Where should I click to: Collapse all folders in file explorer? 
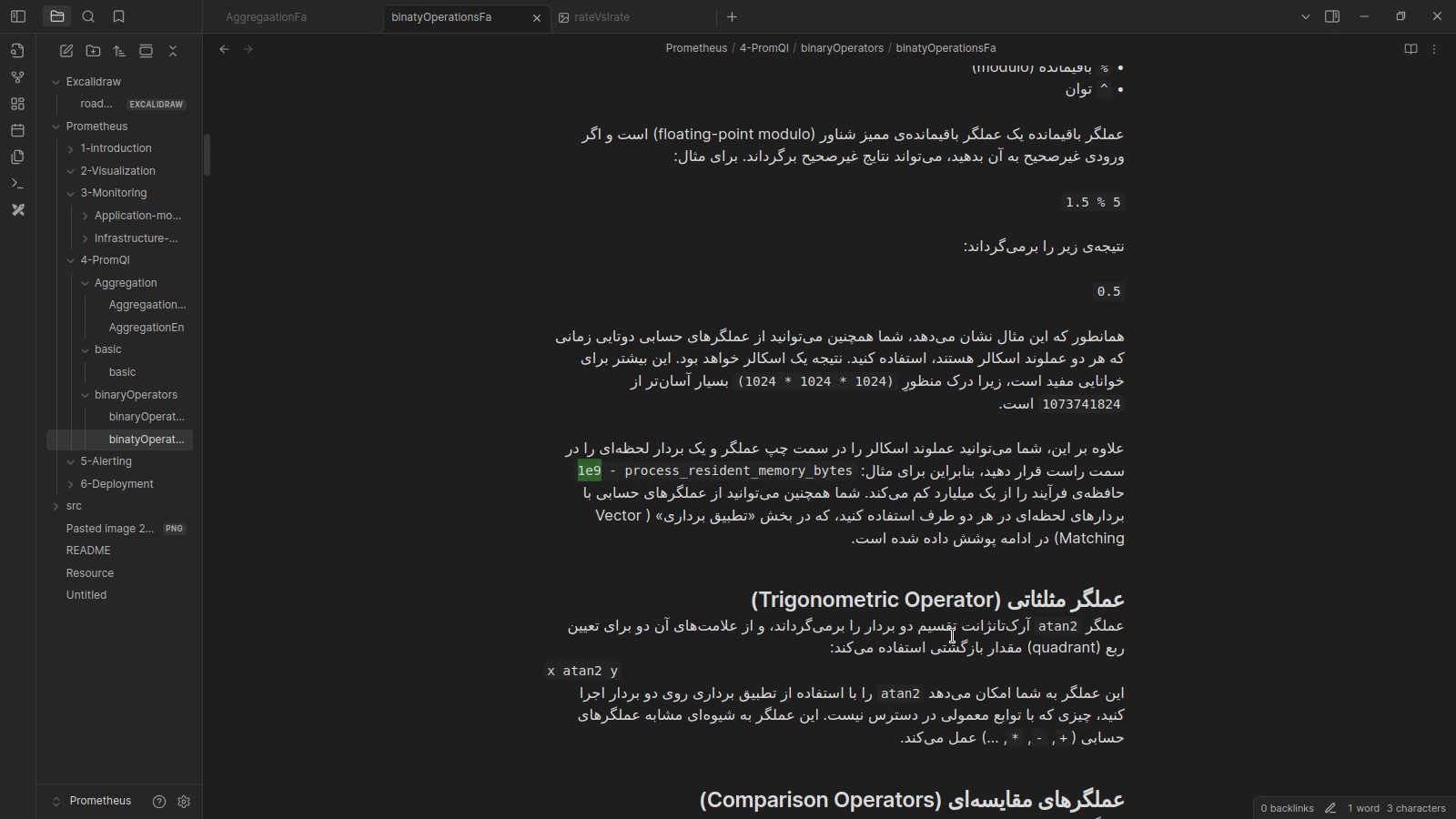[x=173, y=51]
